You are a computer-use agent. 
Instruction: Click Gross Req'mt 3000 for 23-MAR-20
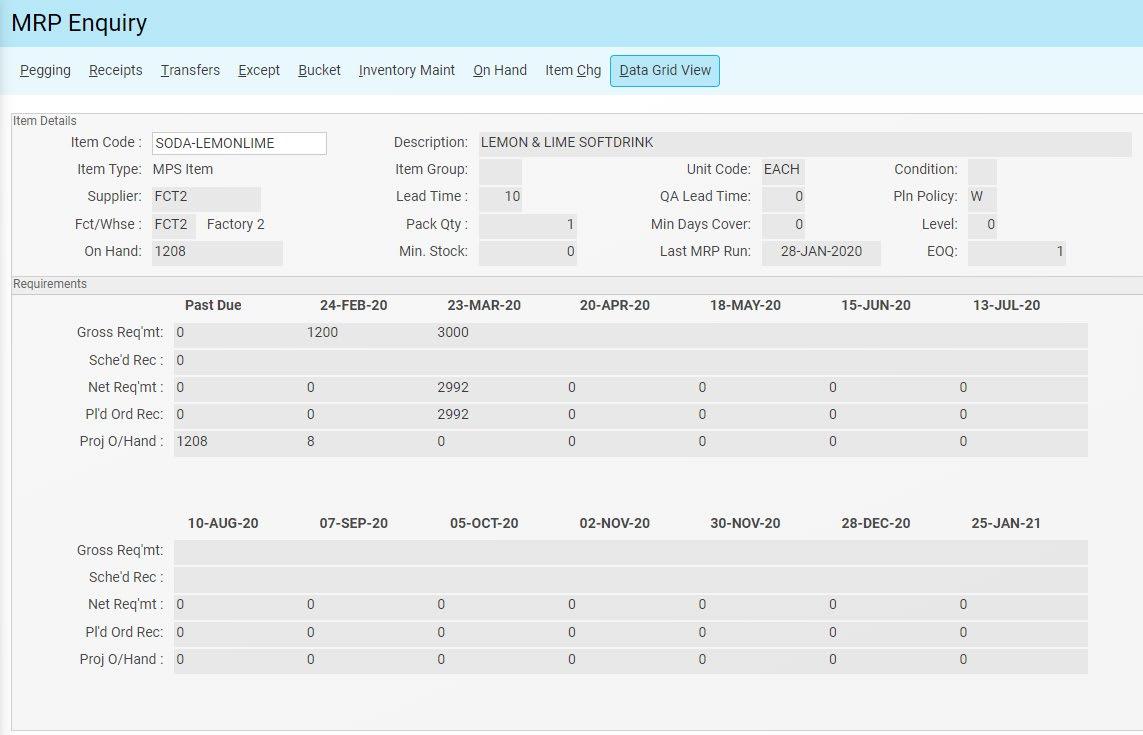coord(453,332)
